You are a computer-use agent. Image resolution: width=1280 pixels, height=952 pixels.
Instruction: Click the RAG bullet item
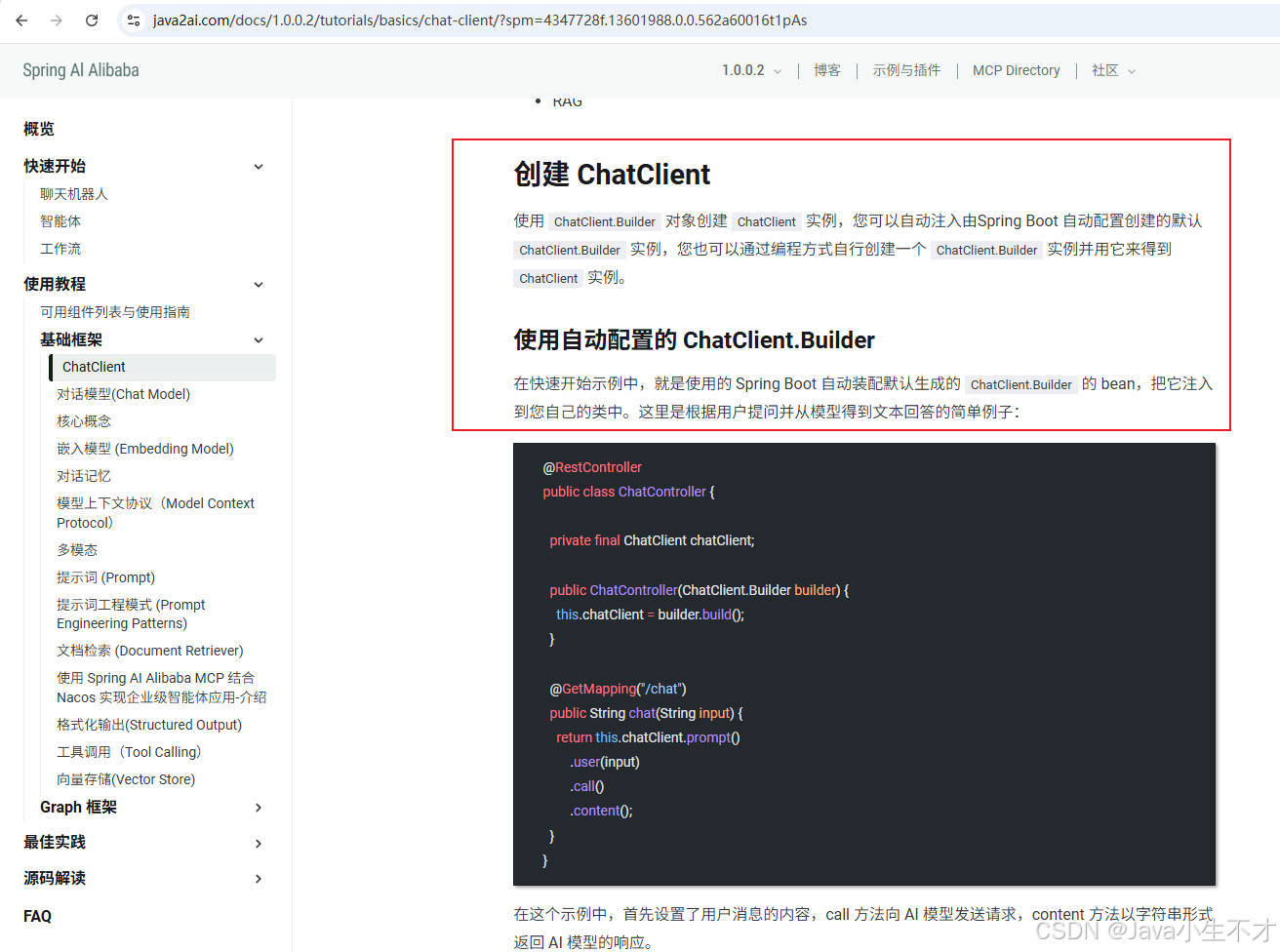(567, 101)
